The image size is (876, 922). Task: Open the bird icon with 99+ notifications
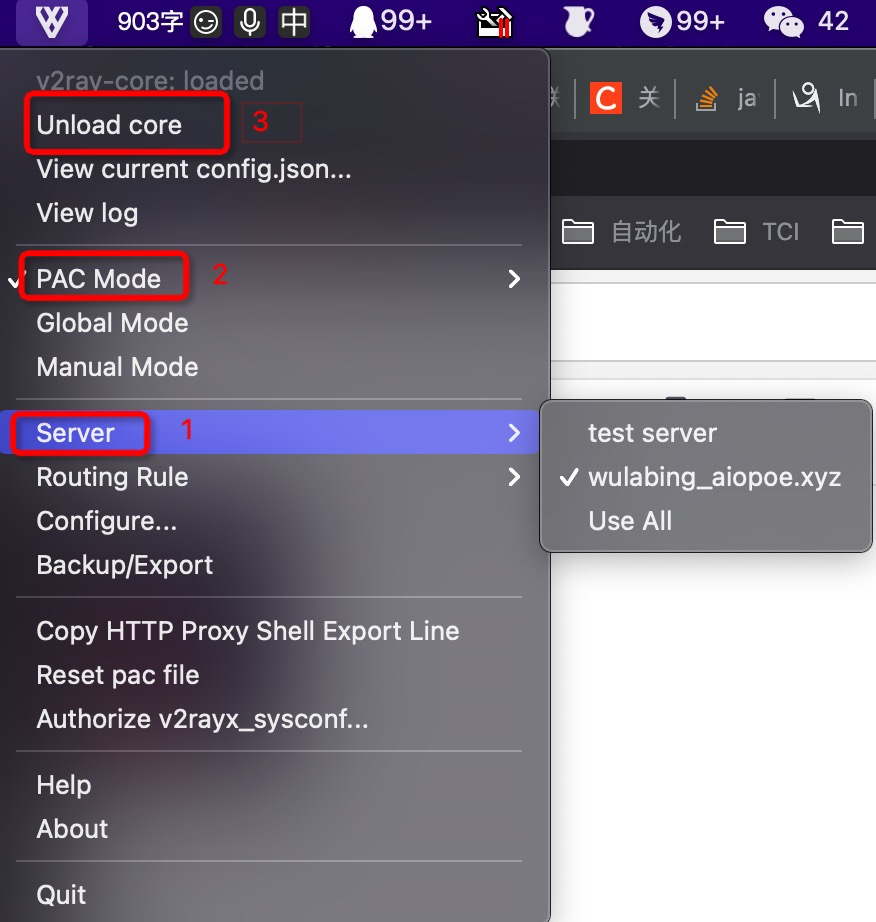682,22
